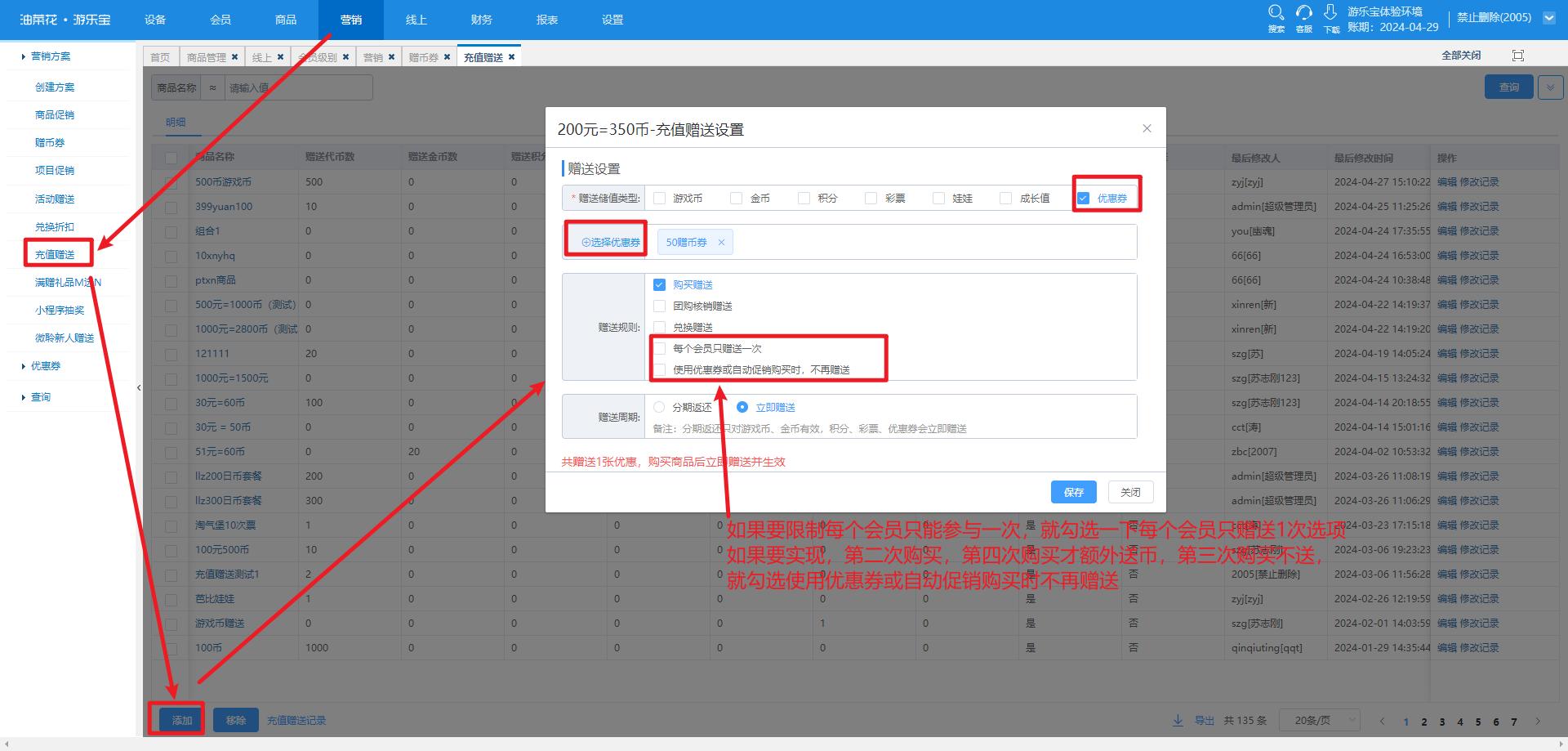Open 充值赠送记录 link
This screenshot has width=1568, height=751.
(x=296, y=720)
